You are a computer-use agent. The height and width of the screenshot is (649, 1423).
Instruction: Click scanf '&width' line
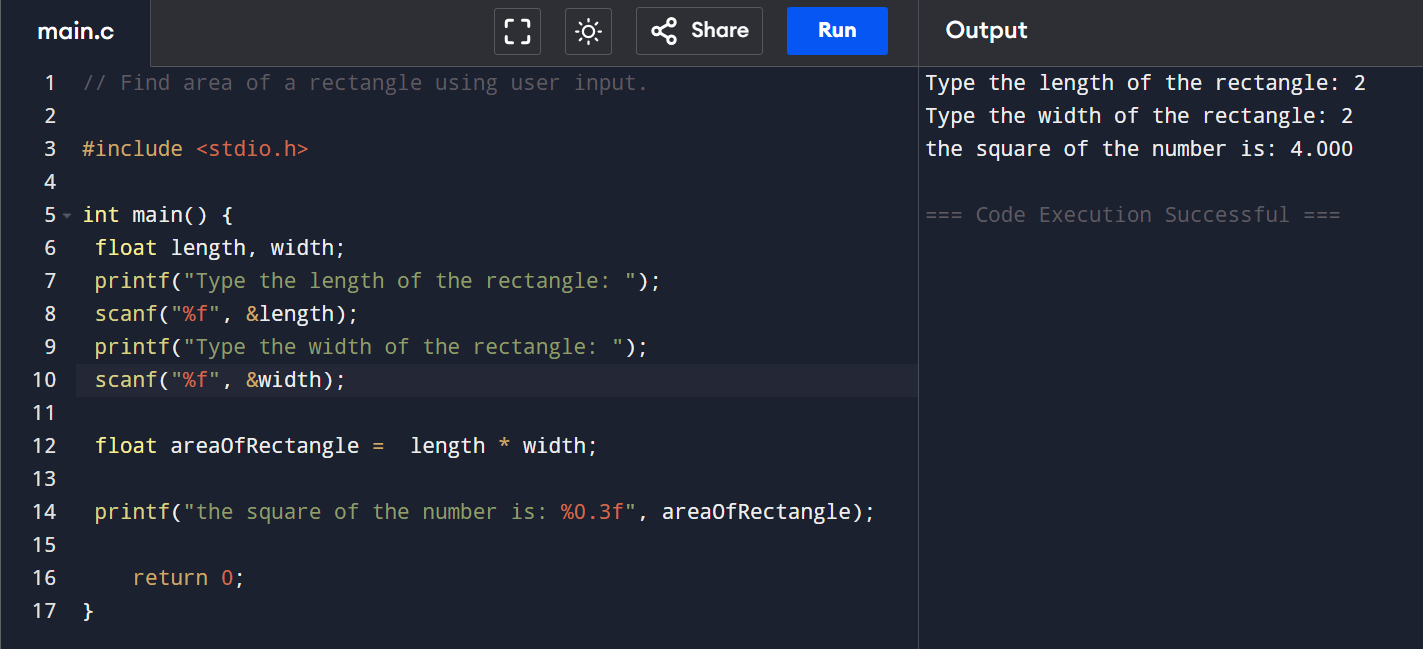[x=220, y=380]
